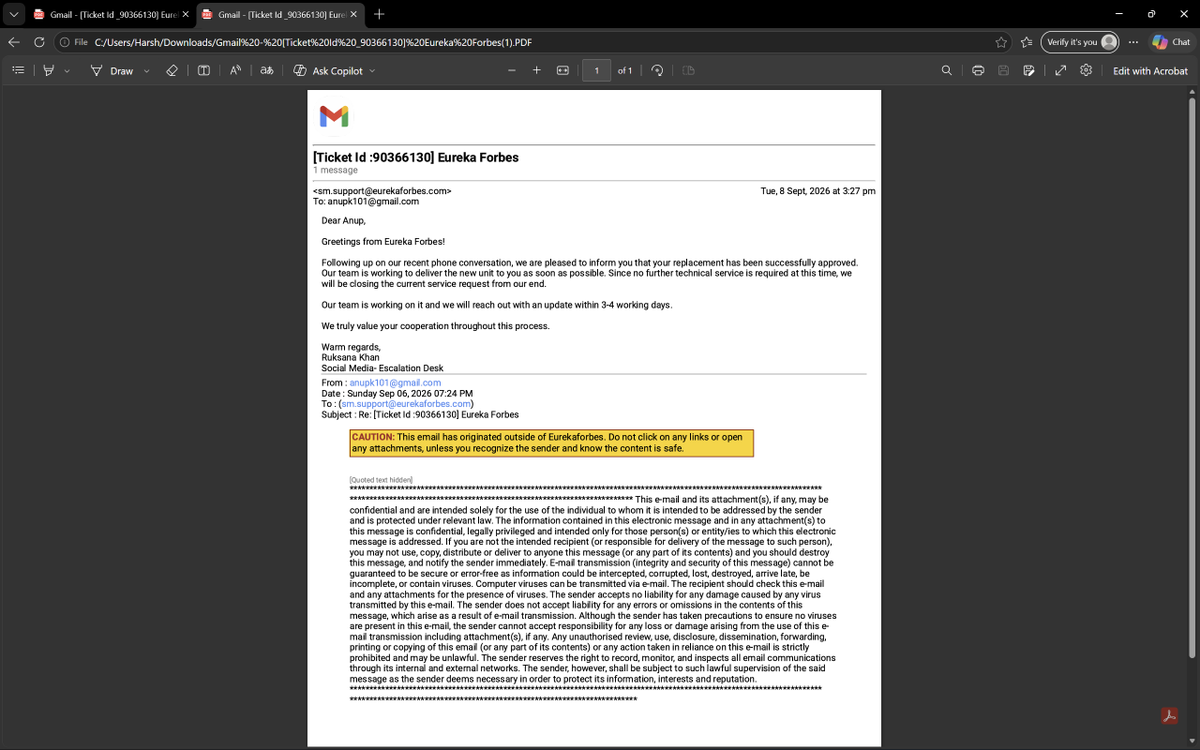Open a new browser tab
Screen dimensions: 1200x750
tap(379, 14)
